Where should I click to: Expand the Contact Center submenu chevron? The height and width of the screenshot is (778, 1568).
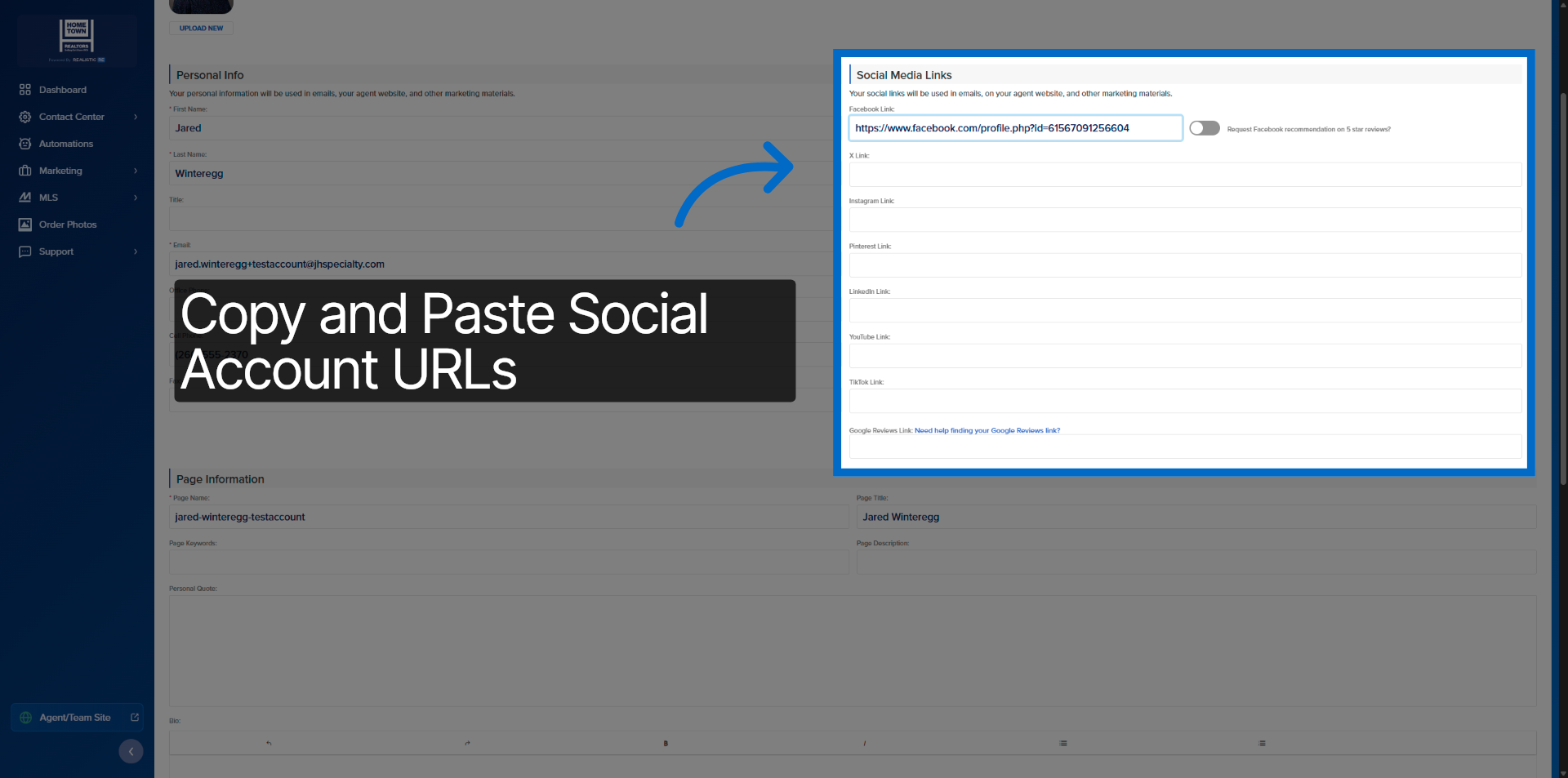pos(136,117)
